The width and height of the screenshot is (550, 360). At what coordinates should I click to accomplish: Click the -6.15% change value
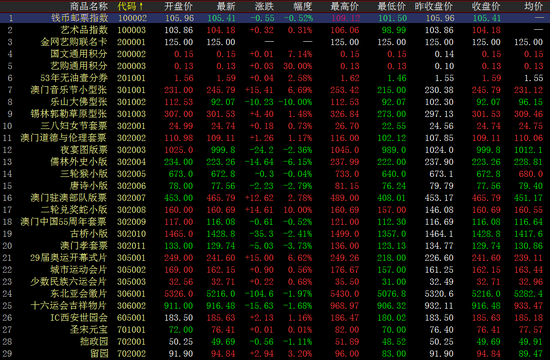[297, 162]
